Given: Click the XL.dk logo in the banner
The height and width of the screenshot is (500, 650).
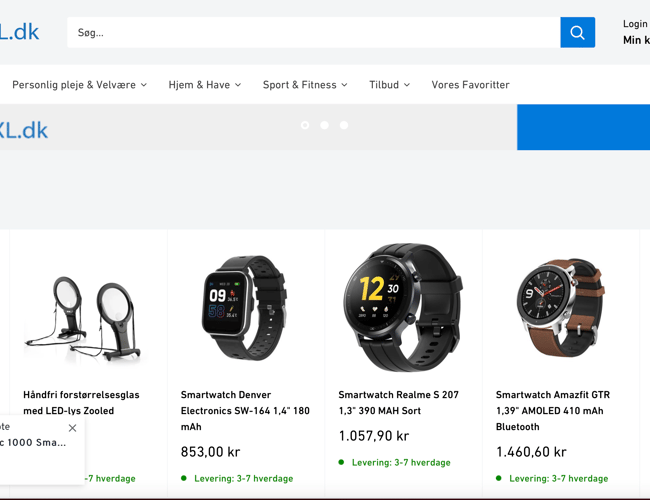Looking at the screenshot, I should [x=24, y=130].
